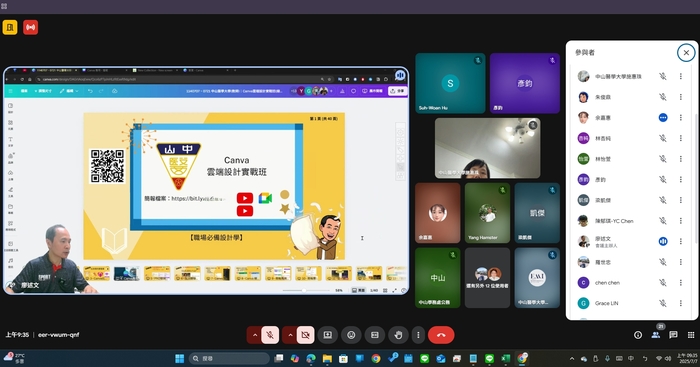Leave the call with the red hang-up button
700x367 pixels.
tap(441, 335)
